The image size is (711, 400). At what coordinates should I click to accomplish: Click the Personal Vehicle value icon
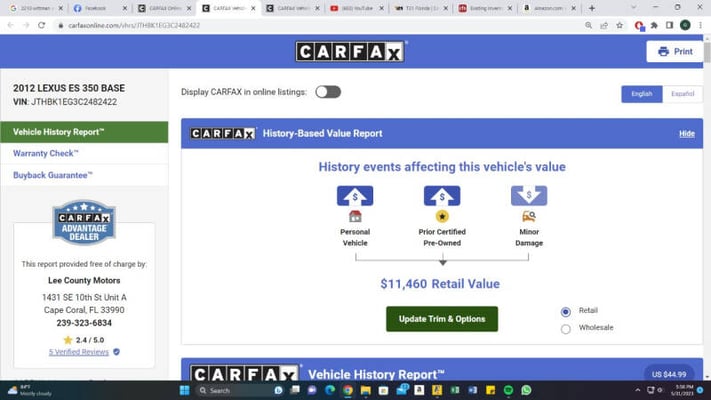(x=355, y=196)
